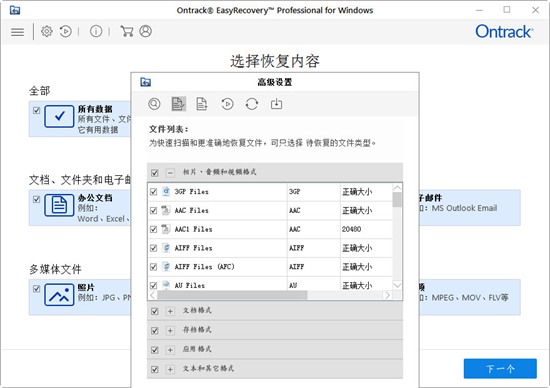This screenshot has width=550, height=388.
Task: Click the photos tile icon
Action: pyautogui.click(x=59, y=295)
